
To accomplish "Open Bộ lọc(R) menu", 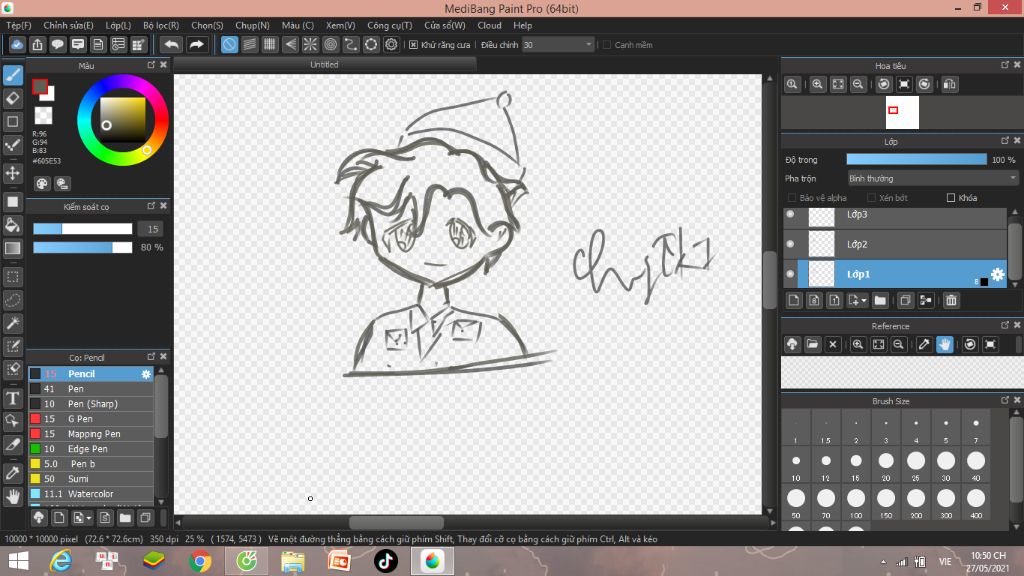I will pos(161,25).
